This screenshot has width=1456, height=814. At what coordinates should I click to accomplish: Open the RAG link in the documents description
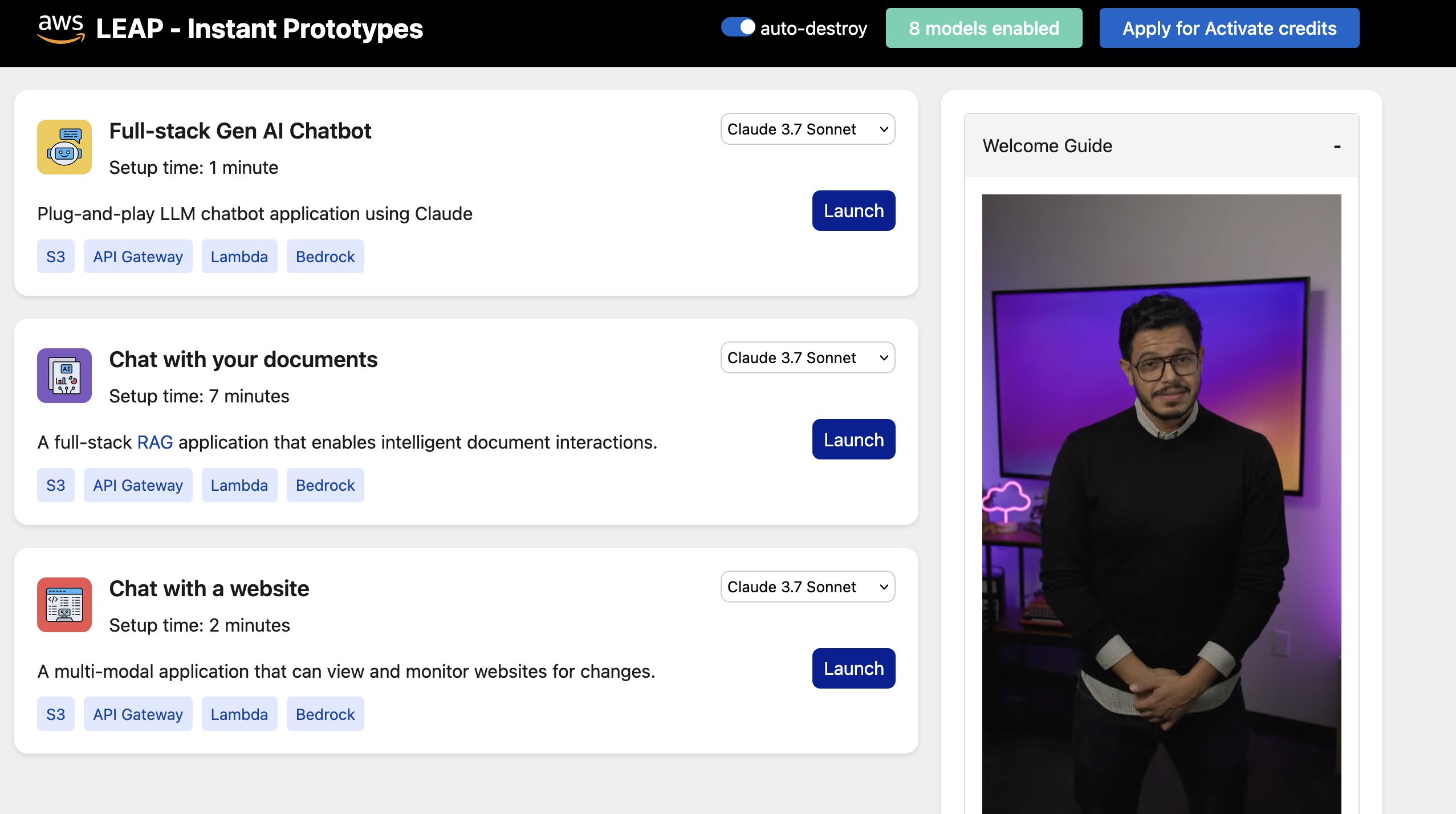tap(154, 442)
